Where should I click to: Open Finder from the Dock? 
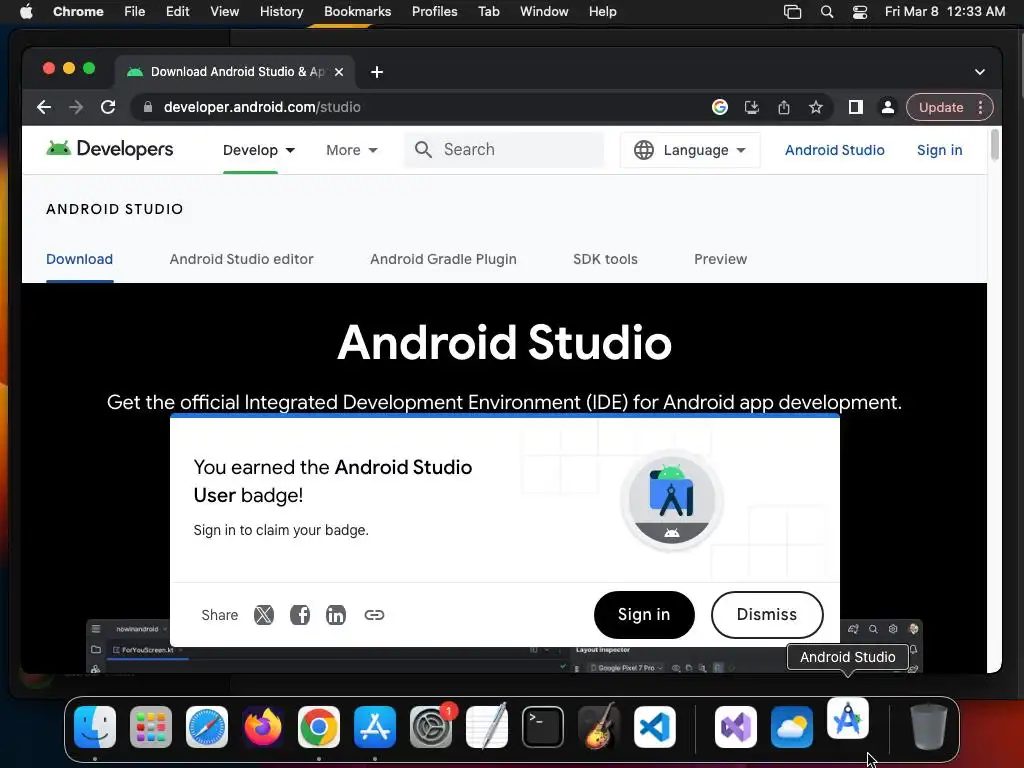[x=95, y=727]
